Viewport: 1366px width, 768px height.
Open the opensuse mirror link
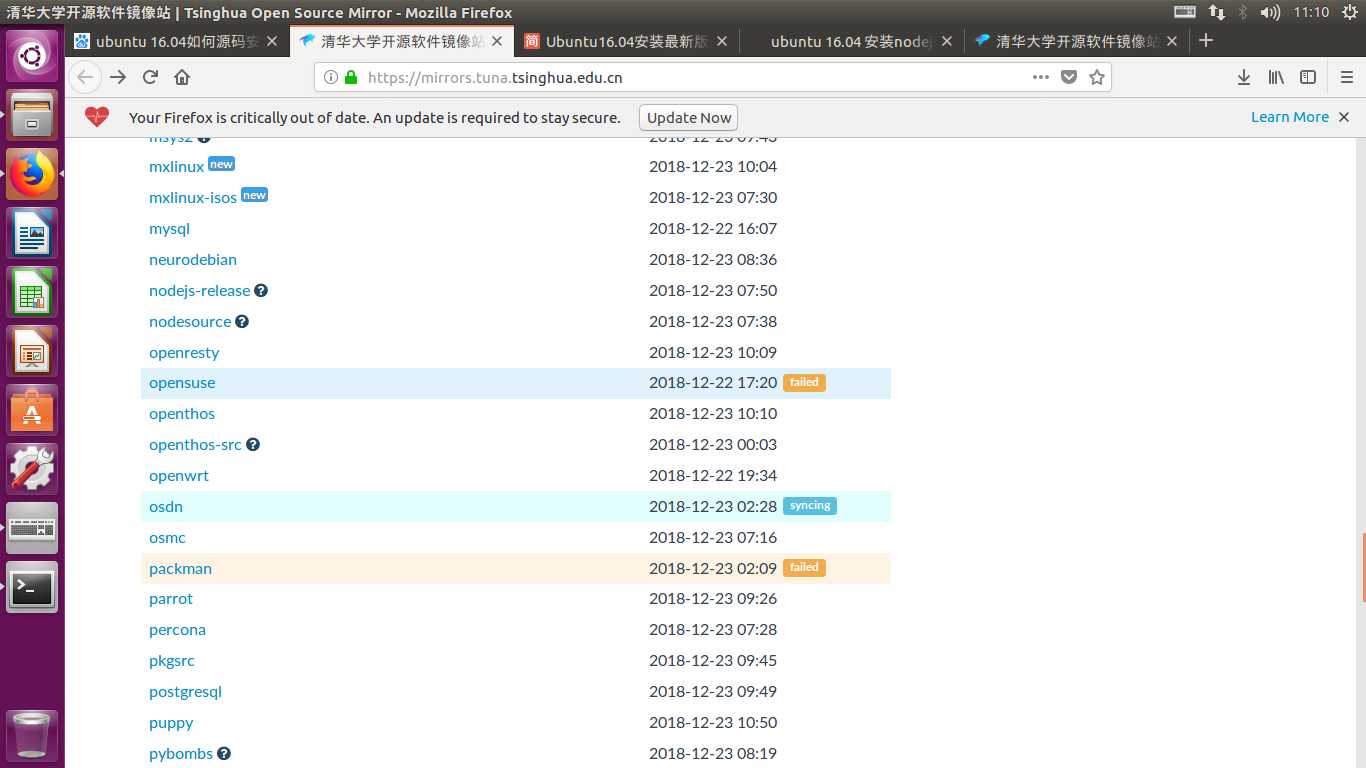pyautogui.click(x=182, y=382)
